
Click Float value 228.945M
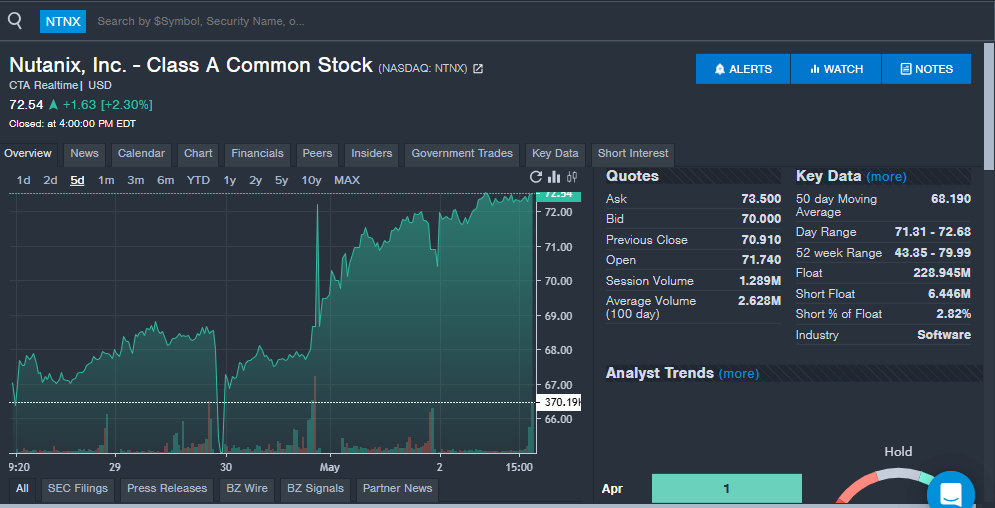(x=944, y=273)
